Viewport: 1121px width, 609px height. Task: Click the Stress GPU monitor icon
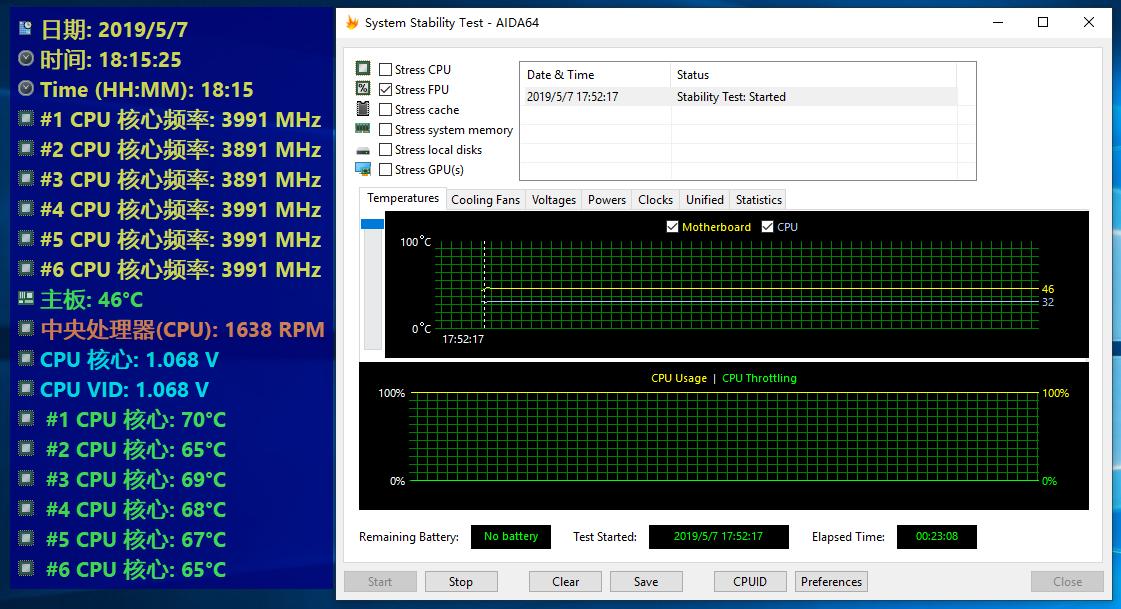coord(363,169)
